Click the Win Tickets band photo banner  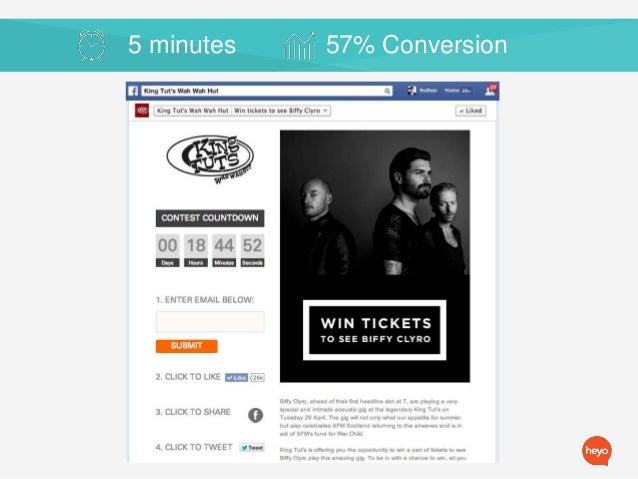[375, 256]
